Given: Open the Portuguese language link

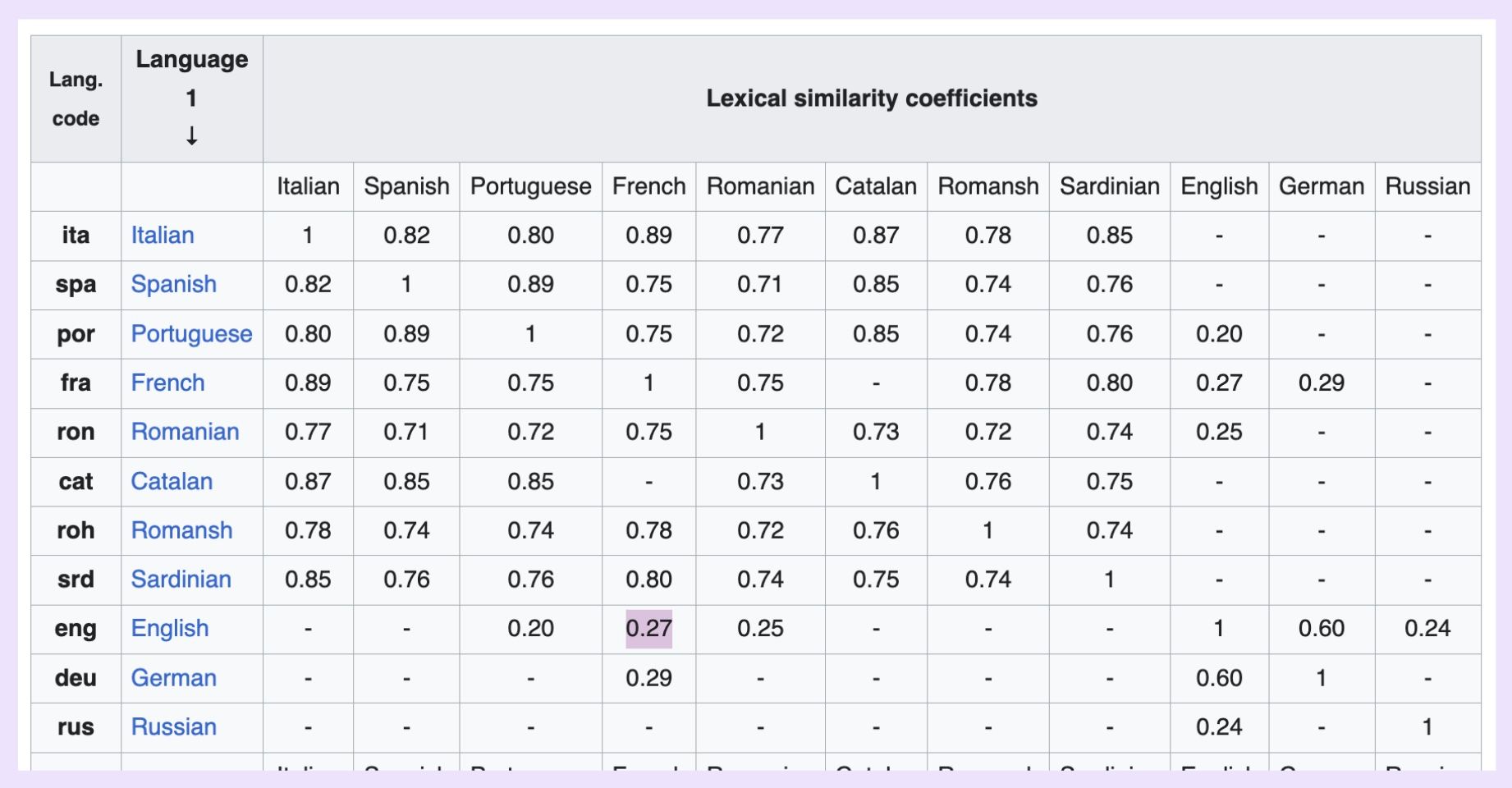Looking at the screenshot, I should [191, 334].
